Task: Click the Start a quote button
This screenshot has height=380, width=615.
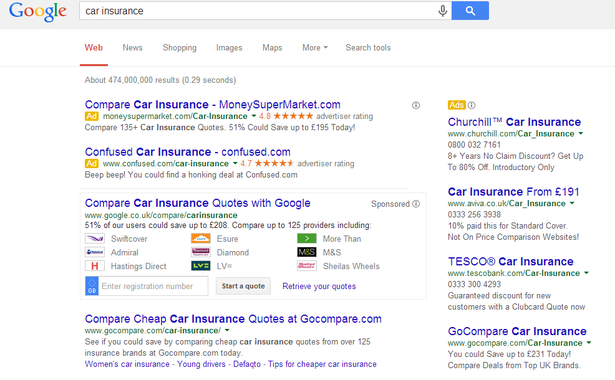Action: pyautogui.click(x=243, y=286)
